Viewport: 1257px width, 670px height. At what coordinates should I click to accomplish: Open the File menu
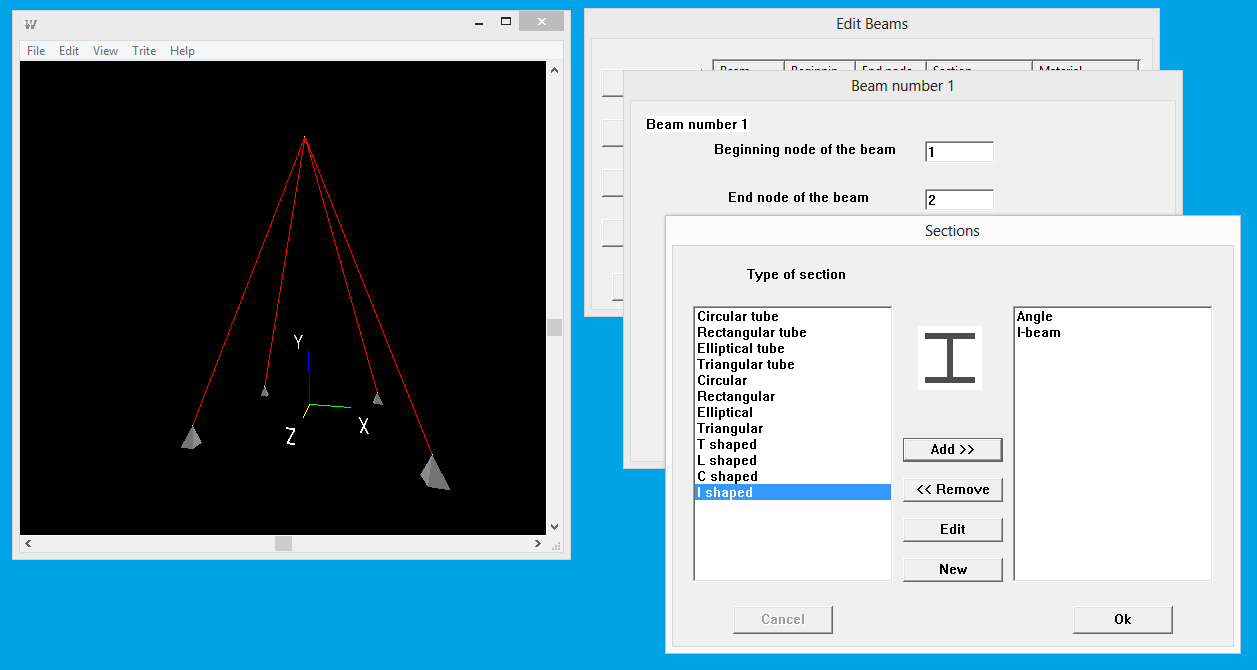point(36,51)
